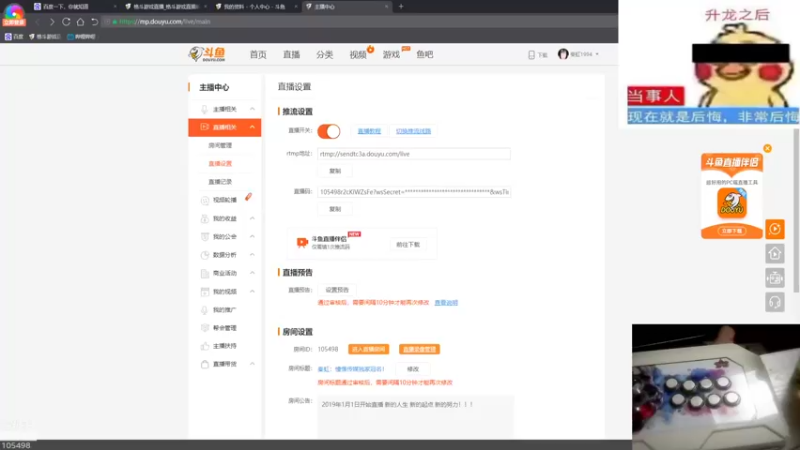Click the browser back arrow
The width and height of the screenshot is (800, 450).
(x=37, y=21)
